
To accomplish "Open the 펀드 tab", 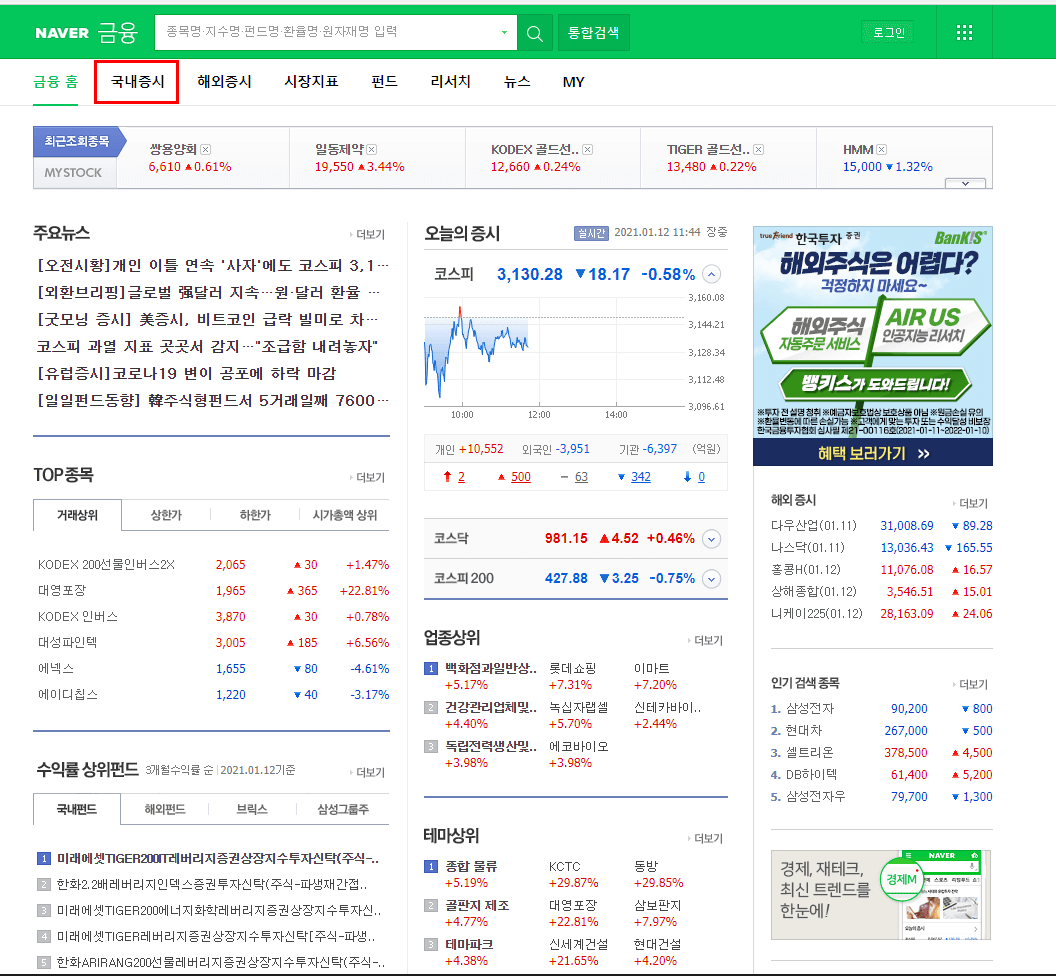I will [385, 82].
